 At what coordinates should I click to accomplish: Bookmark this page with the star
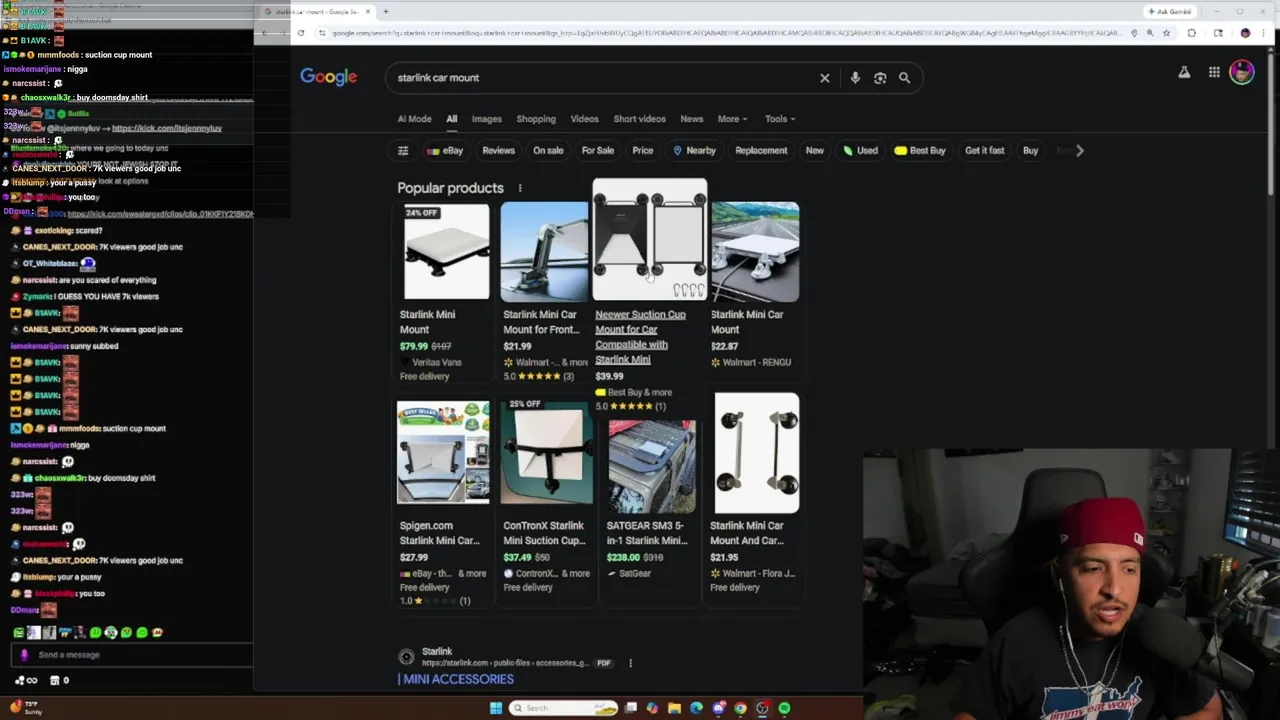[x=1166, y=33]
